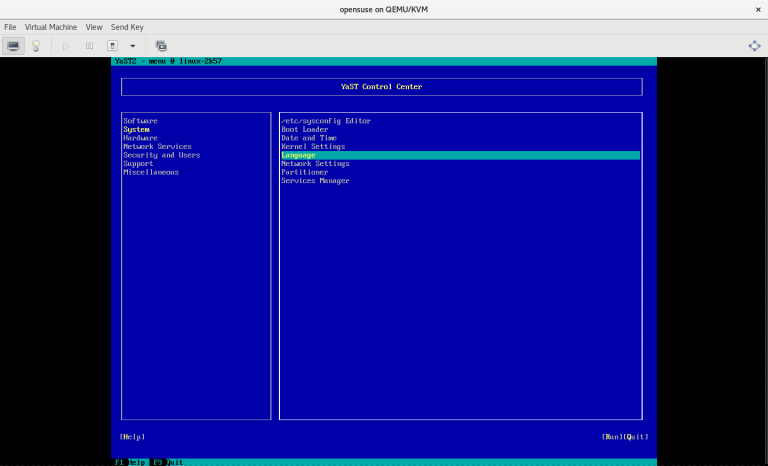Image resolution: width=768 pixels, height=466 pixels.
Task: Select highlighted Language module
Action: (460, 155)
